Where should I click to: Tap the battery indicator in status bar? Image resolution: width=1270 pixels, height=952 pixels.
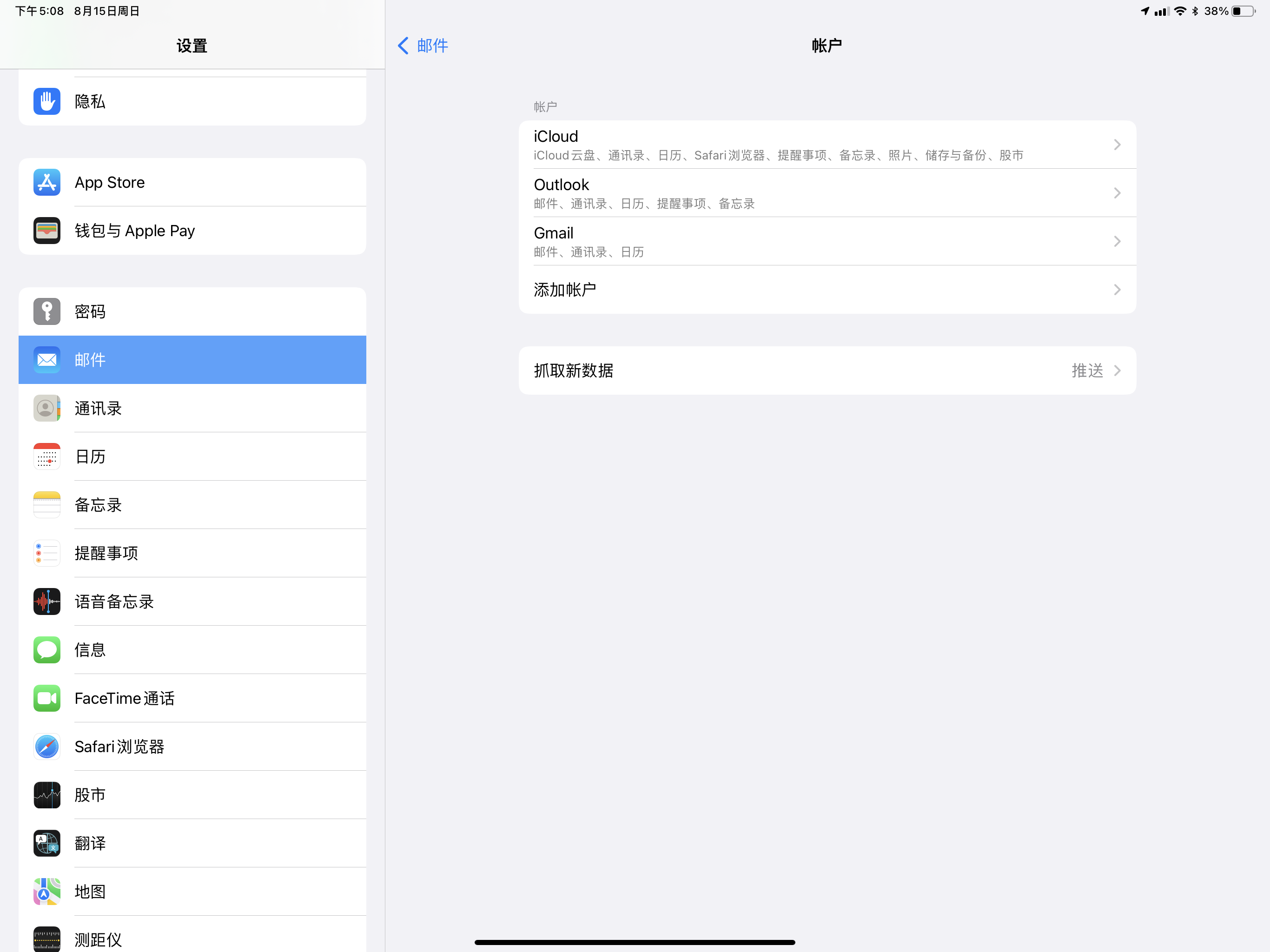pos(1243,12)
